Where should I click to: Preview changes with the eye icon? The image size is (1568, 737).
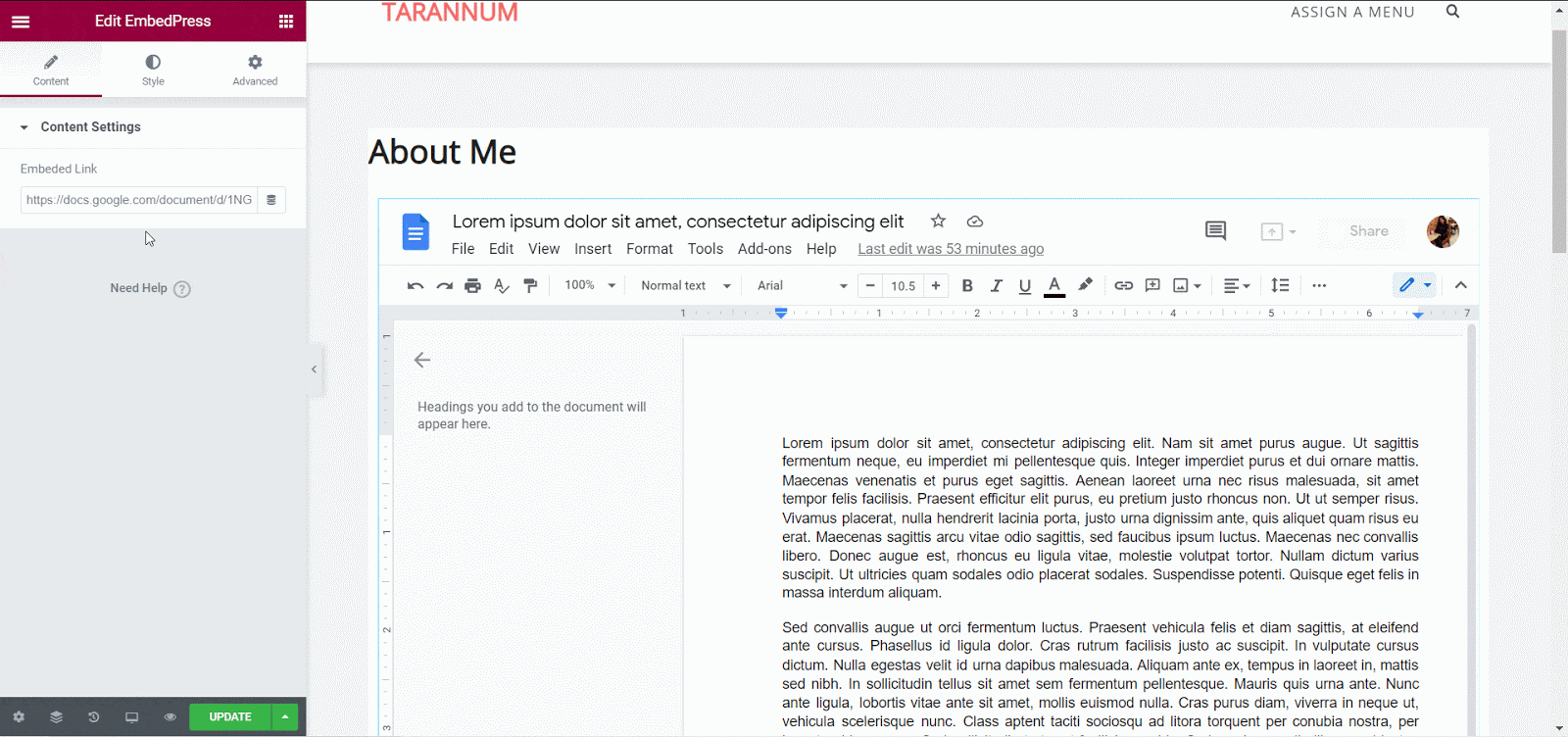(170, 717)
